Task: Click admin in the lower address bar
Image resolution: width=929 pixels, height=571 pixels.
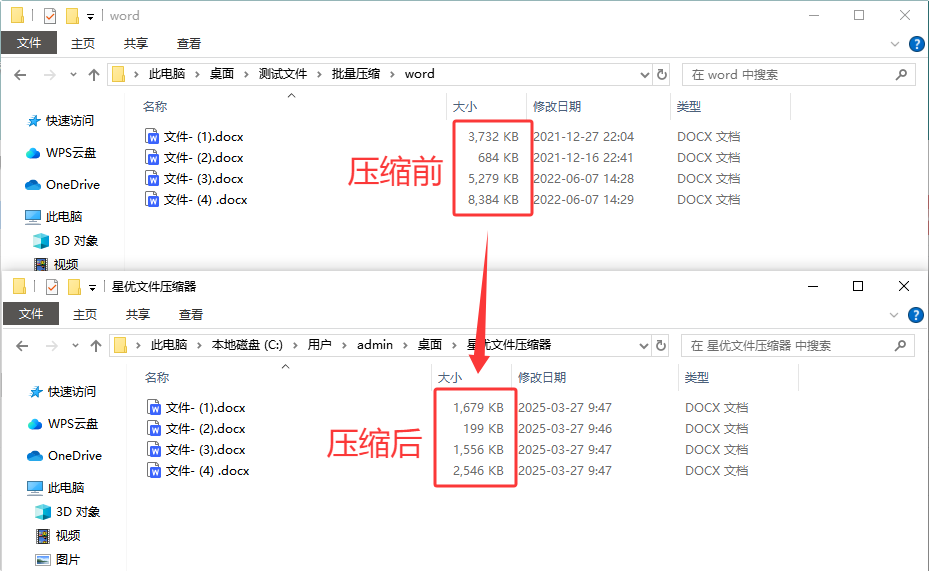Action: click(x=374, y=345)
